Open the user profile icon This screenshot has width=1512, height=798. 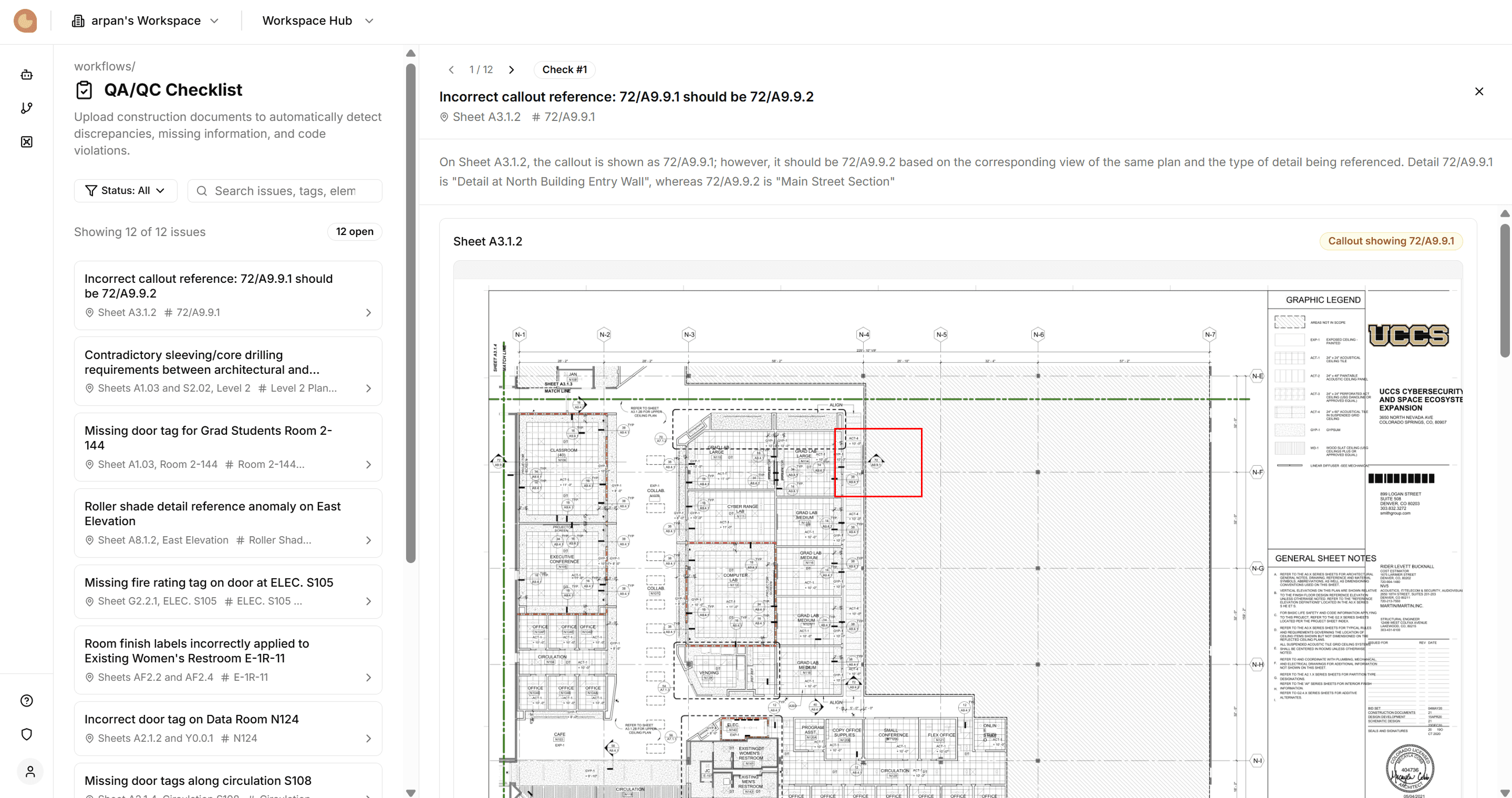[30, 772]
